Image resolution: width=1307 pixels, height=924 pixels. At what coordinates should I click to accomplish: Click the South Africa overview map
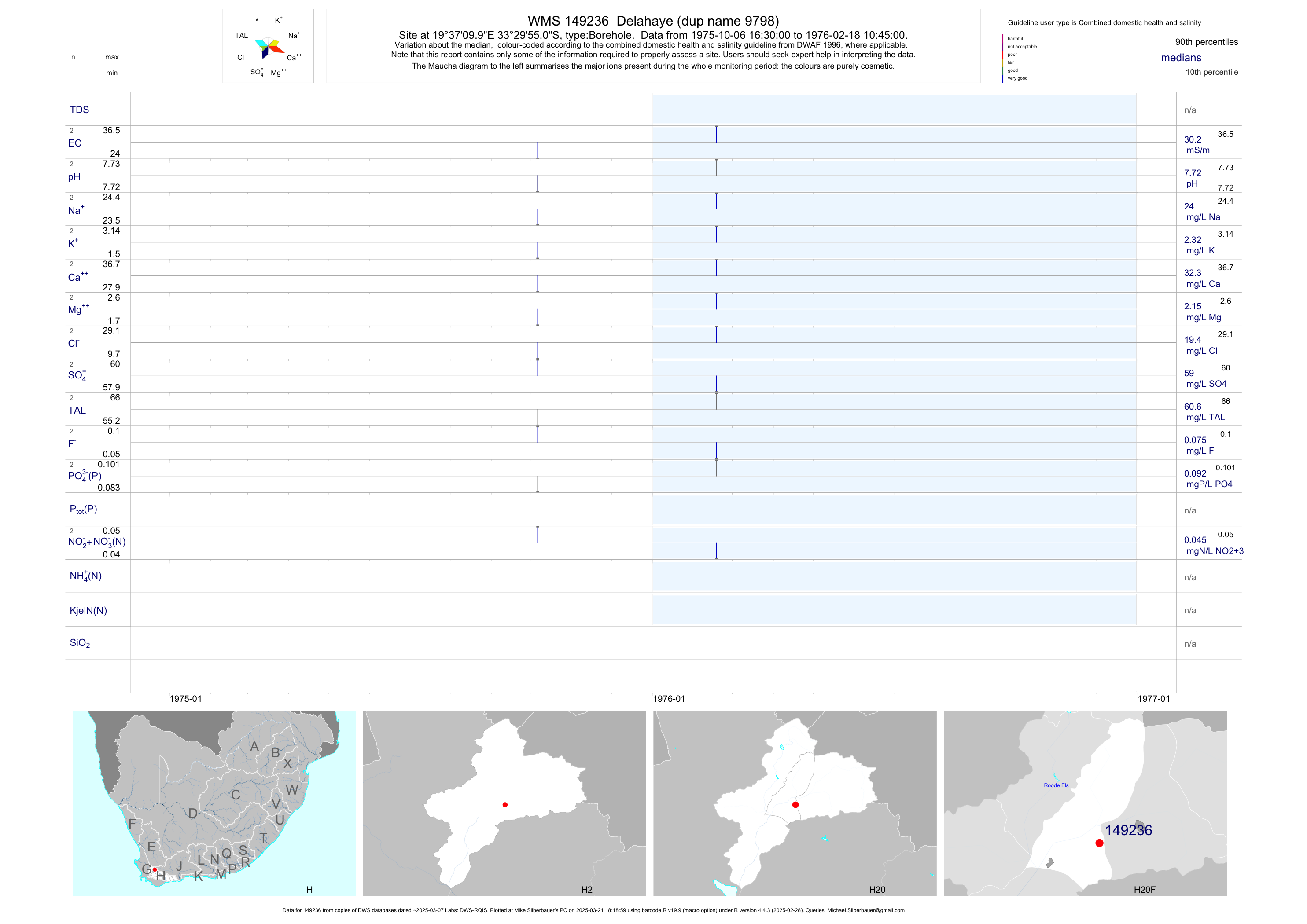pos(214,803)
